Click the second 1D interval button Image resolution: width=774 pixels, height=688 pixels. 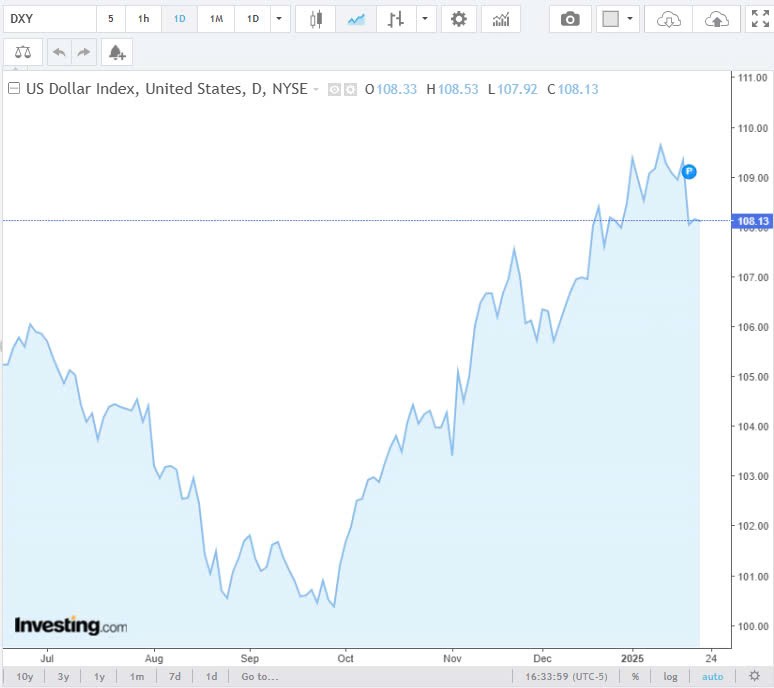(x=253, y=19)
